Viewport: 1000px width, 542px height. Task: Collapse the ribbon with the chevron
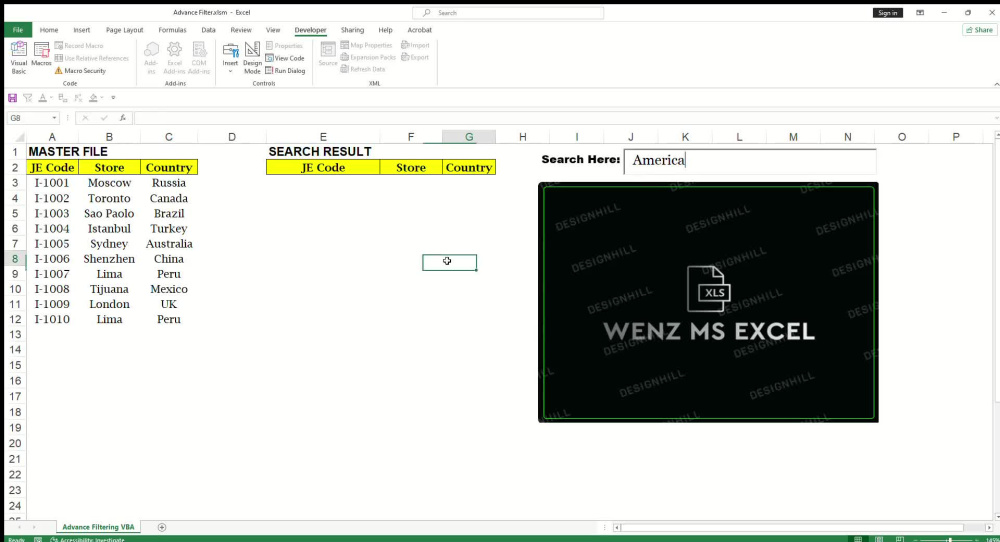[x=996, y=84]
